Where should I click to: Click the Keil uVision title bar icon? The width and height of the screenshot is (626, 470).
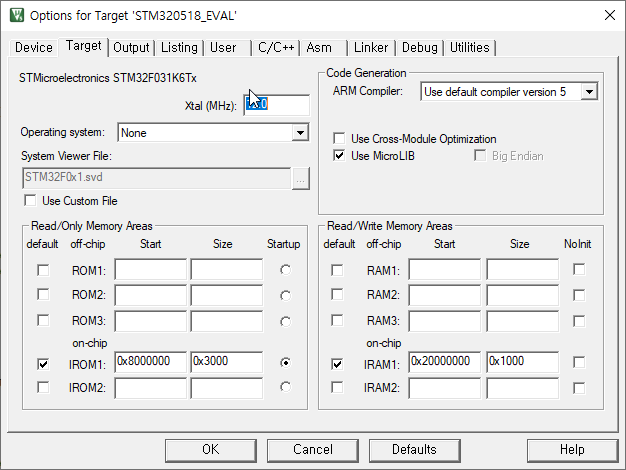pyautogui.click(x=16, y=15)
